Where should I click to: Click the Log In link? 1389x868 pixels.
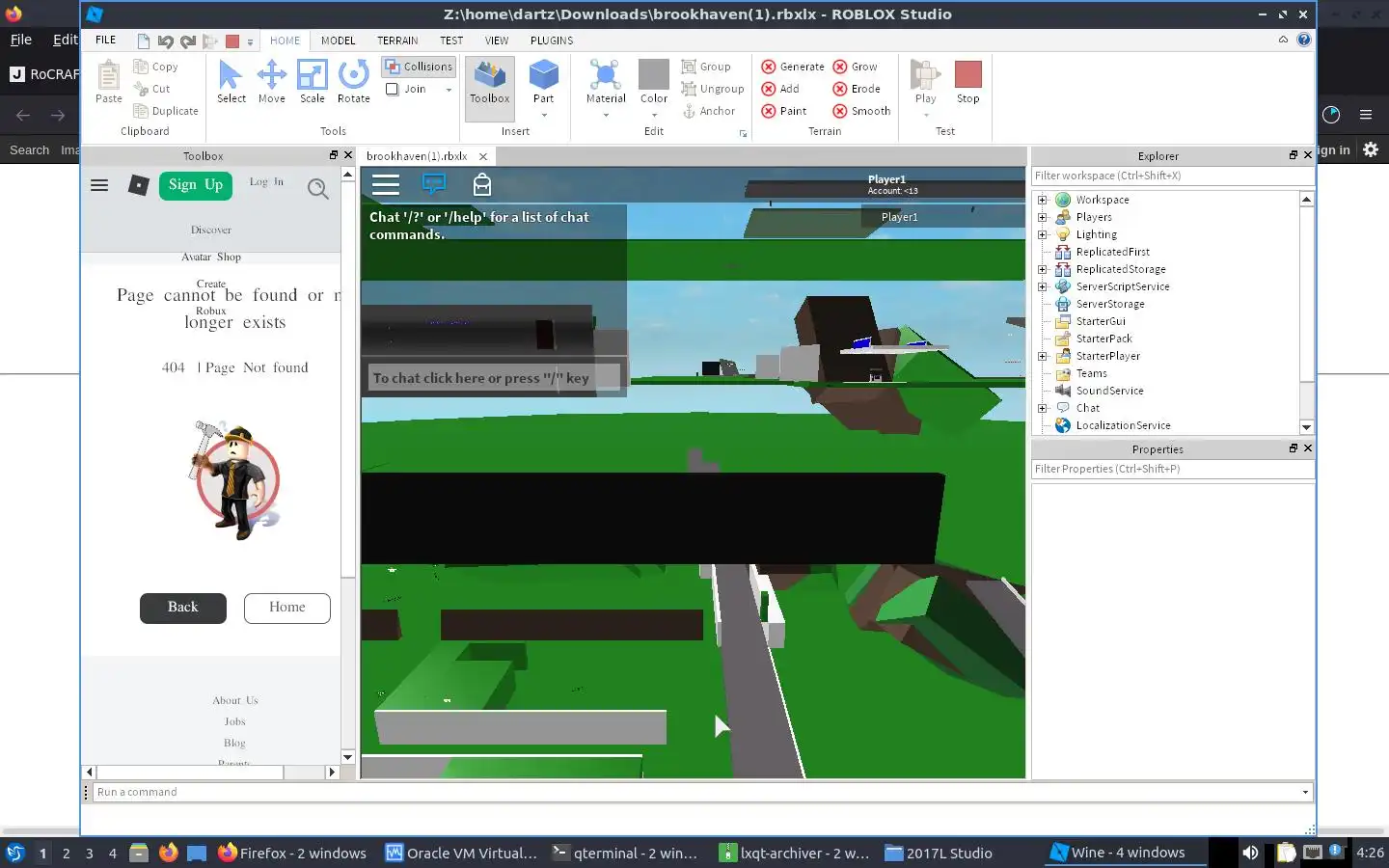tap(266, 181)
